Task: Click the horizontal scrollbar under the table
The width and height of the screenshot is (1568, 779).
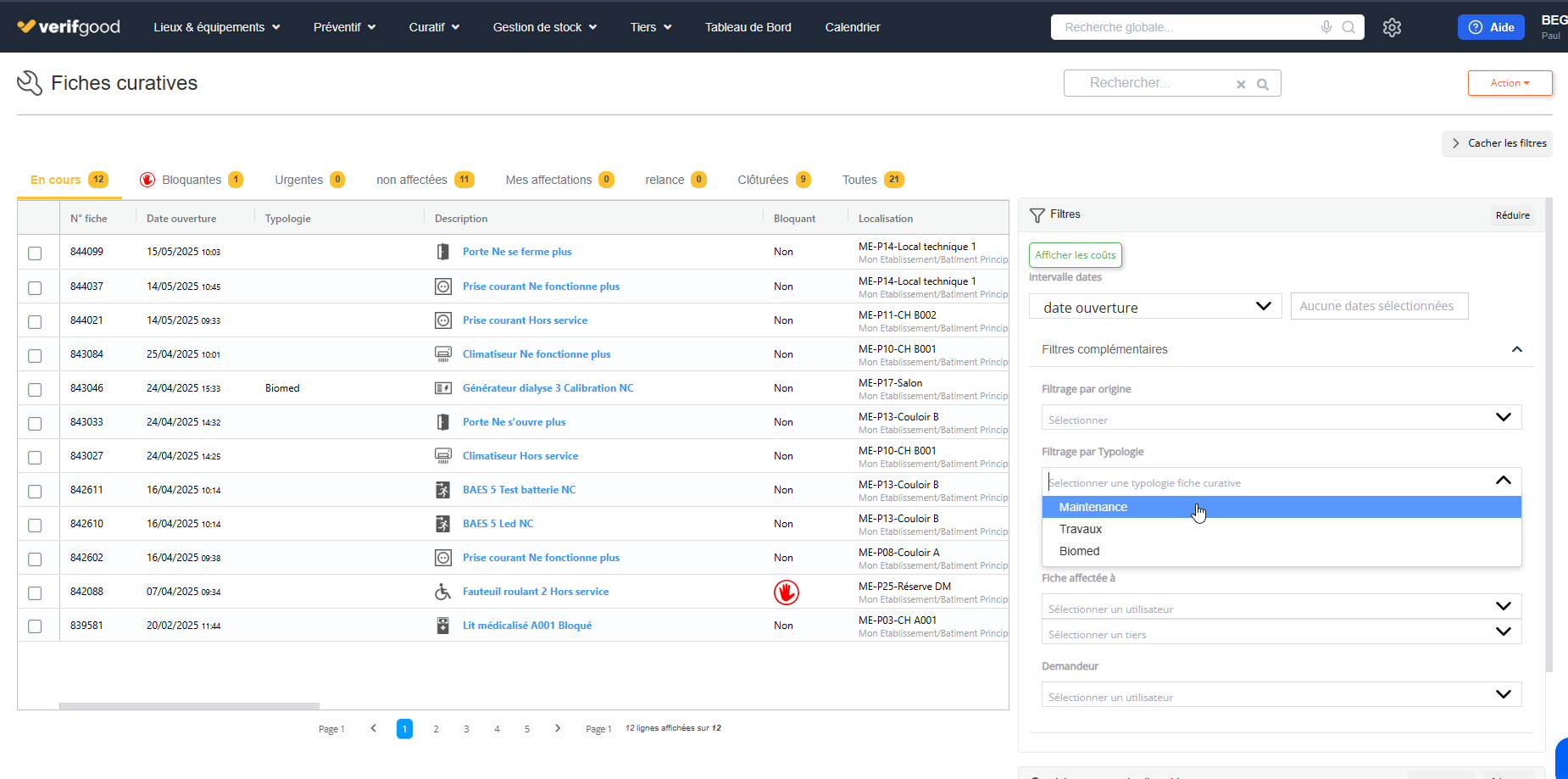Action: pos(189,706)
